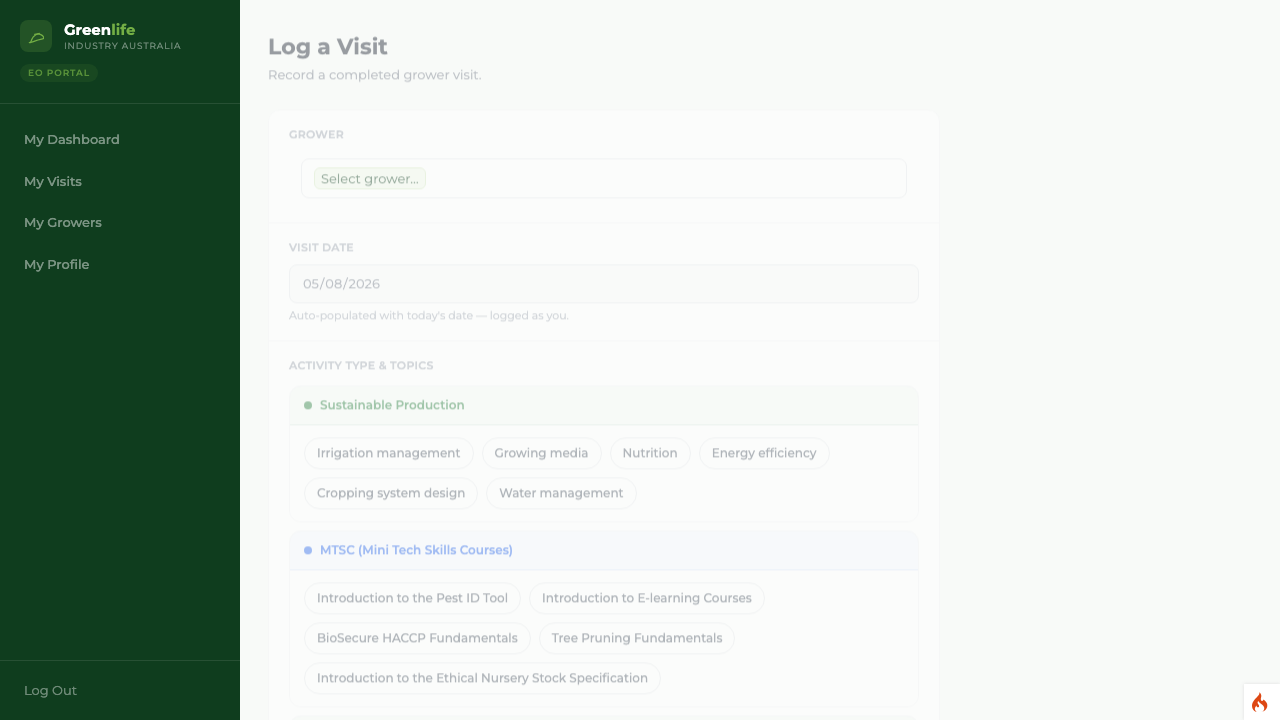Click the EO PORTAL badge
The image size is (1280, 720).
(59, 73)
